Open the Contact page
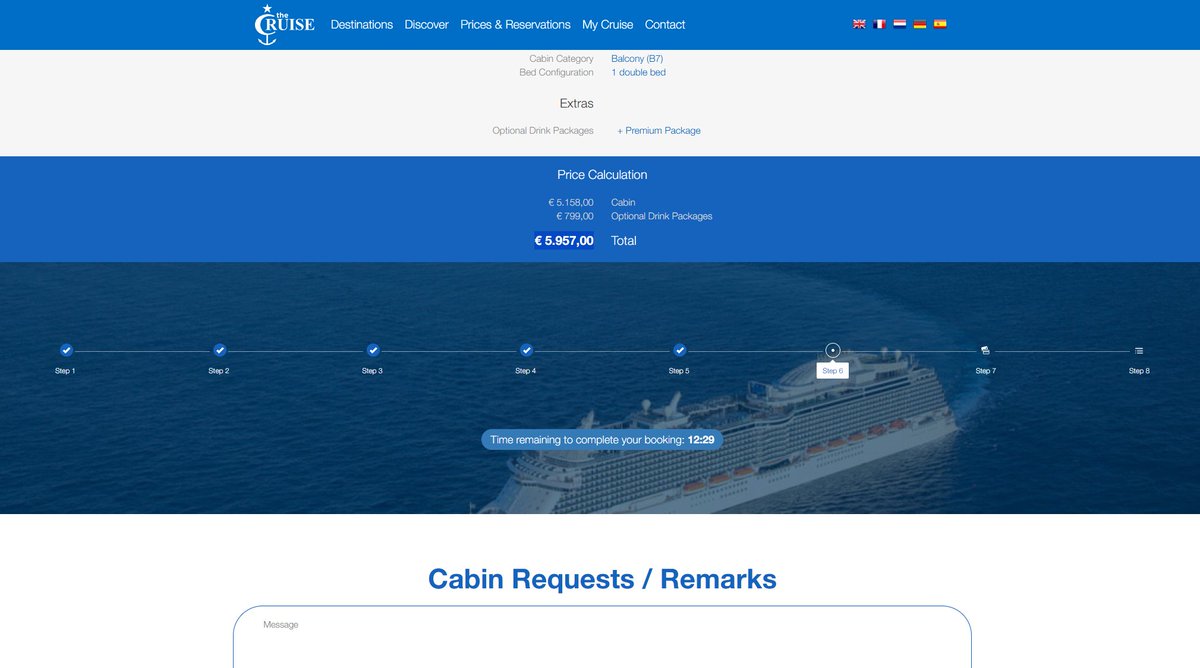 coord(665,25)
